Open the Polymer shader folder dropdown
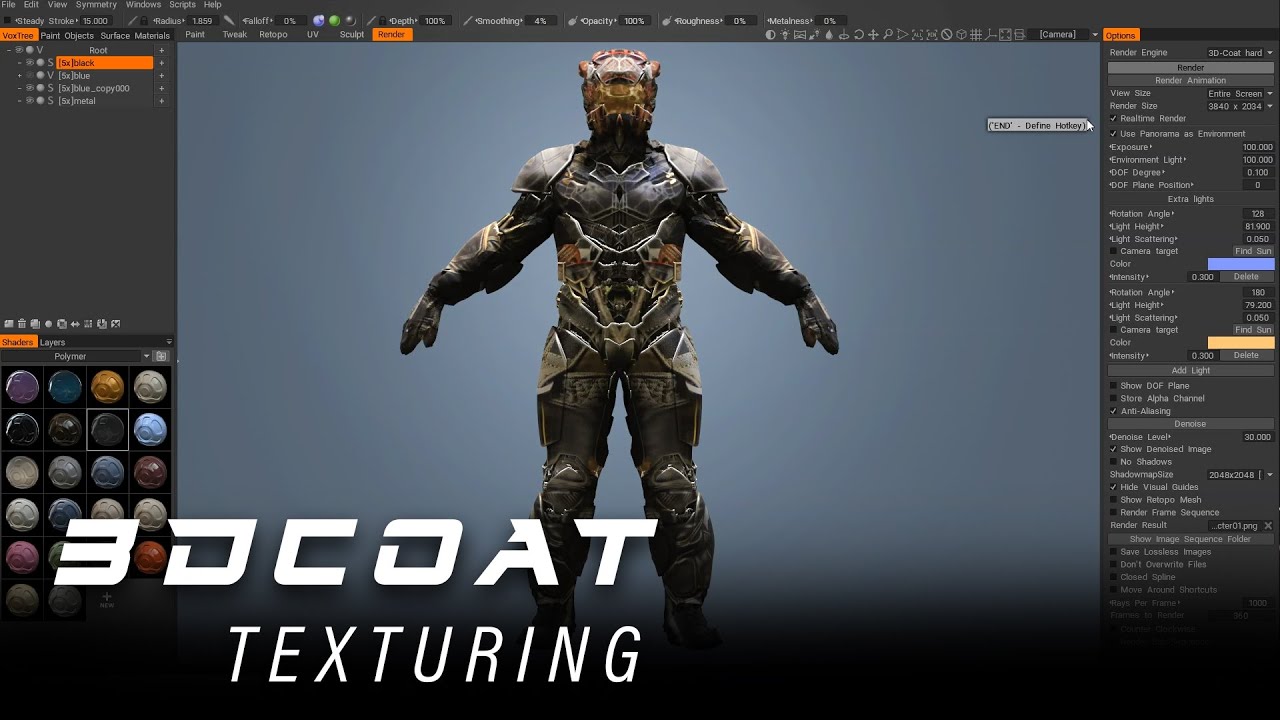Screen dimensions: 1280x720 [76, 356]
